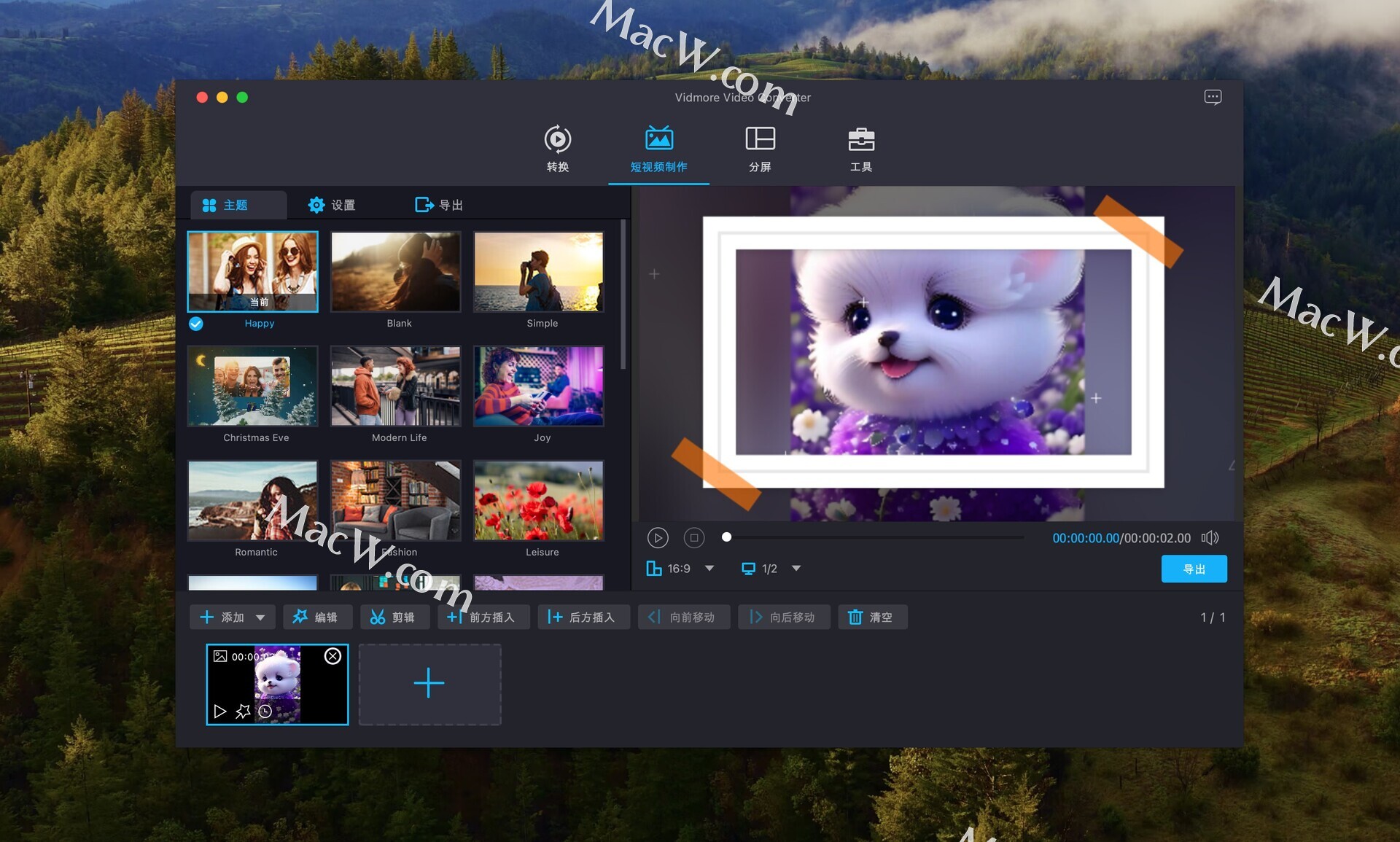The width and height of the screenshot is (1400, 842).
Task: Click the empty slot plus to add media
Action: 429,684
